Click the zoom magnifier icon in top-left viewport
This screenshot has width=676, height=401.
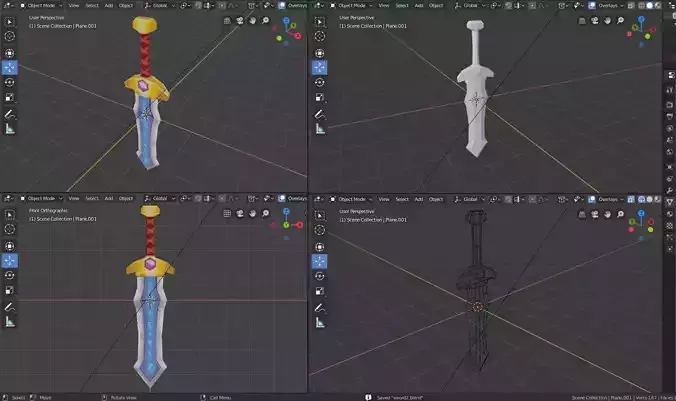[x=266, y=21]
